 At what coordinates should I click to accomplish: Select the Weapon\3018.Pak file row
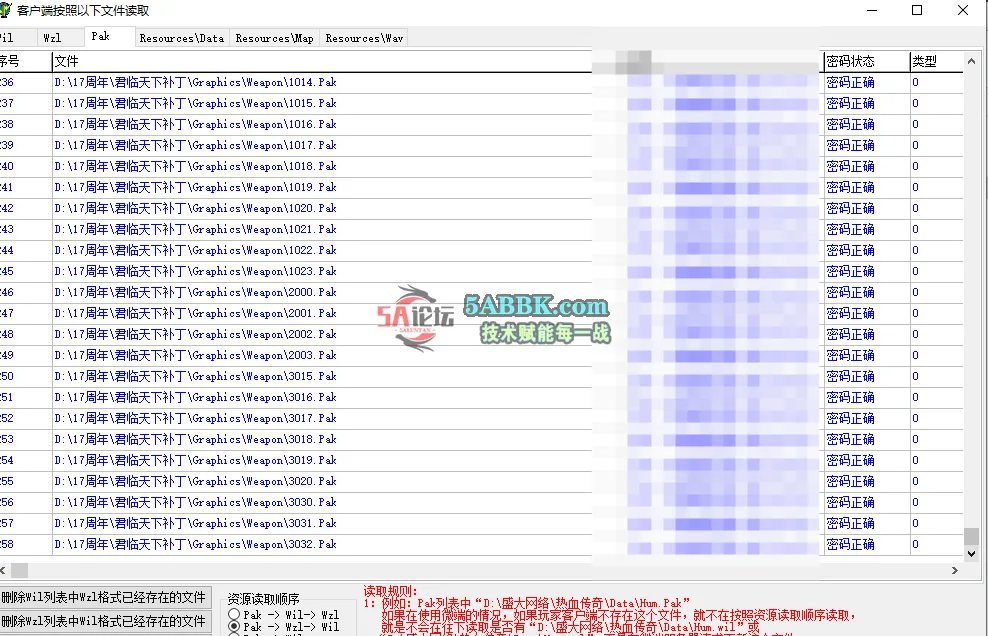click(195, 439)
